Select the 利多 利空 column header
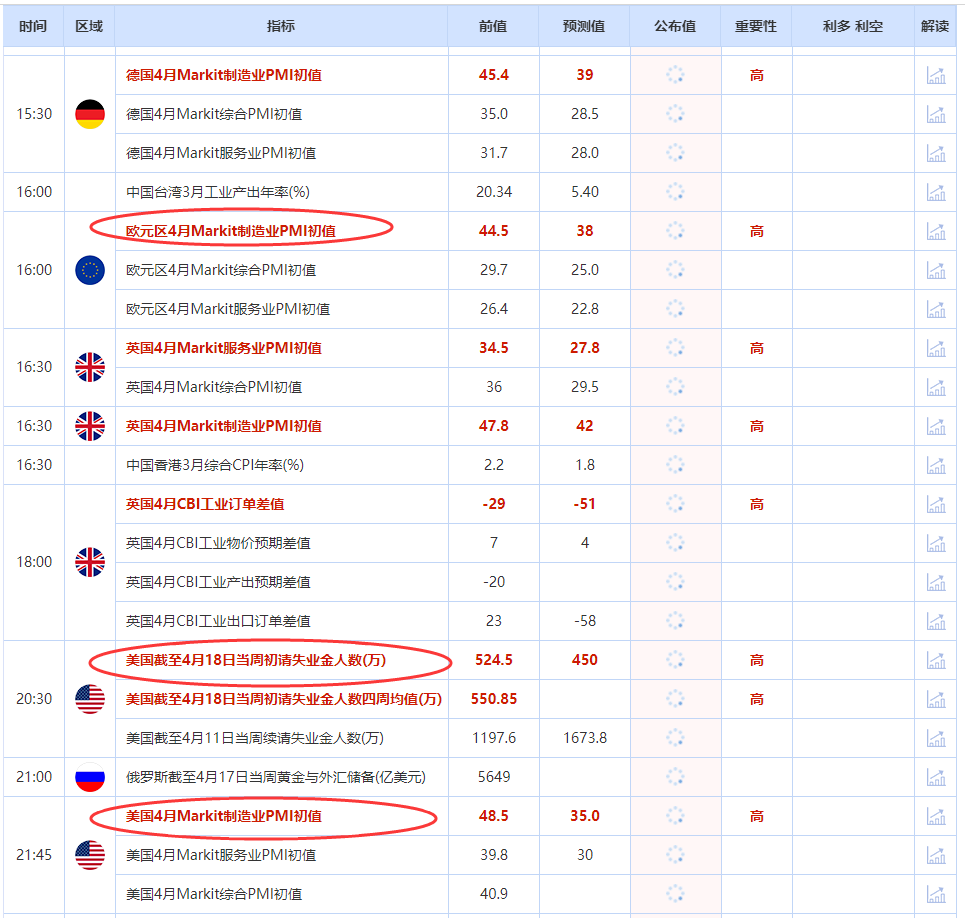 [x=853, y=26]
